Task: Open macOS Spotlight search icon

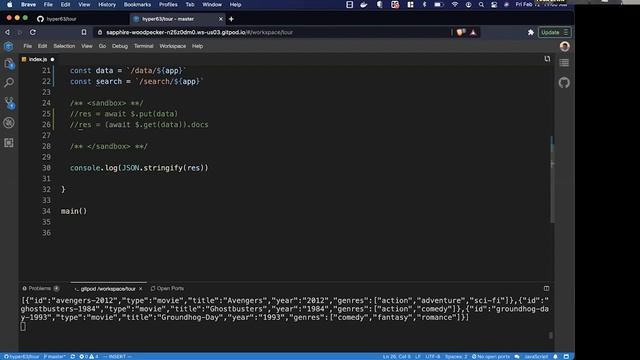Action: click(481, 4)
